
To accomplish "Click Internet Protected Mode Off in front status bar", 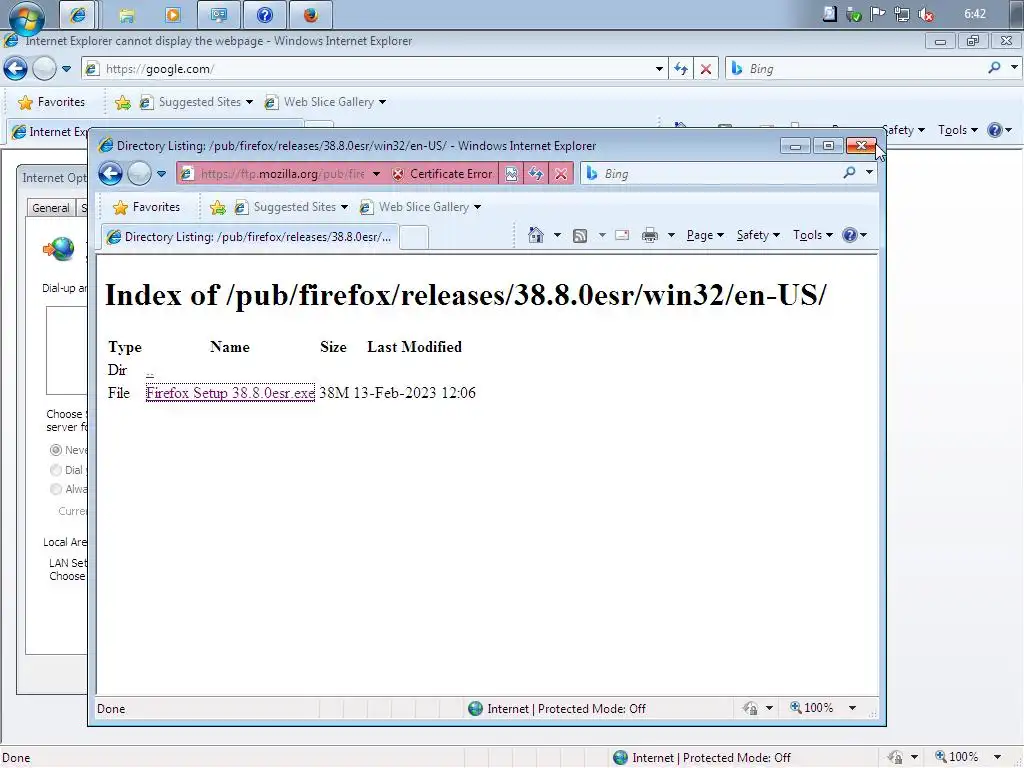I will pyautogui.click(x=557, y=709).
